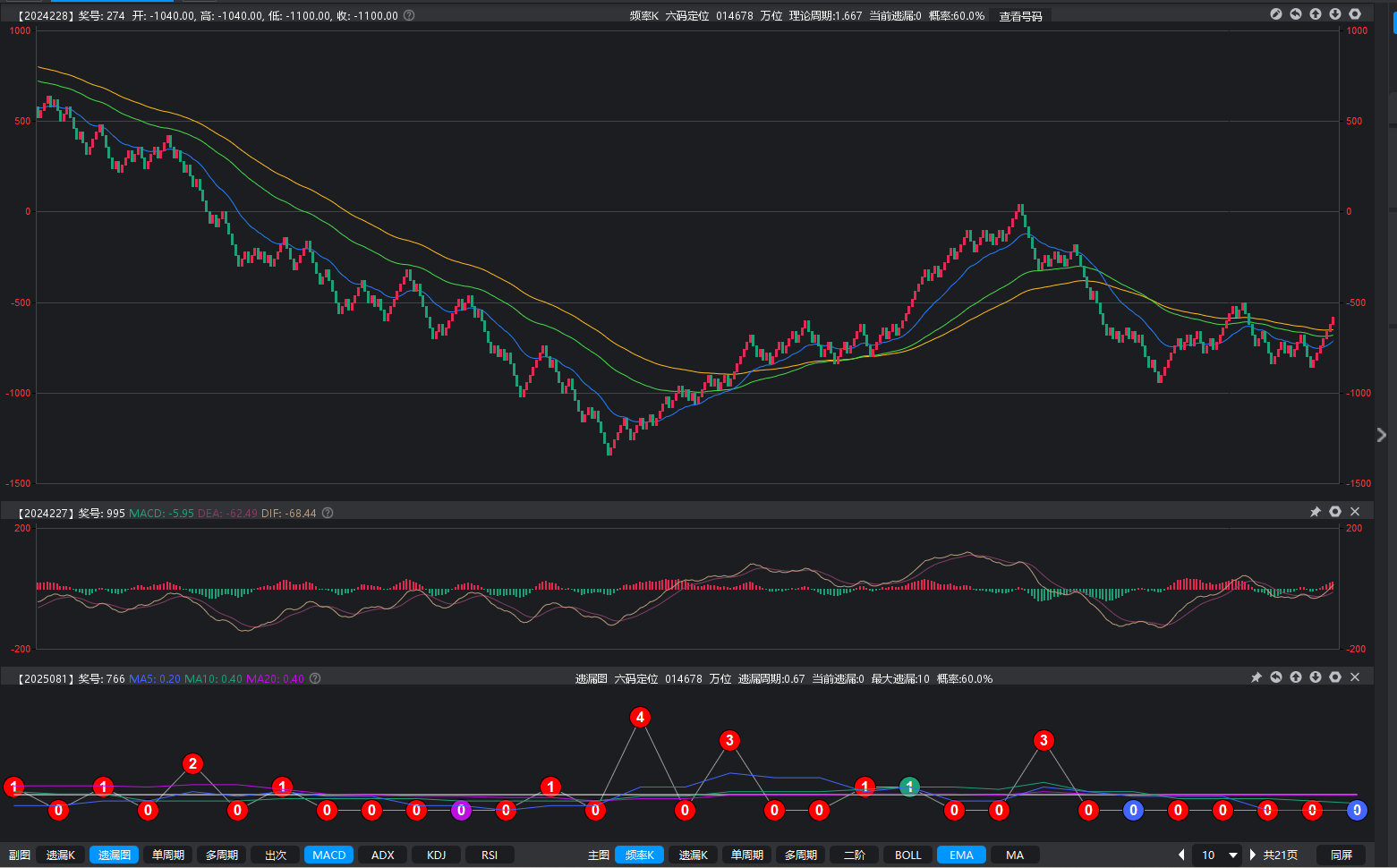Click MA5: 0.20 value label
The width and height of the screenshot is (1397, 868).
coord(155,678)
